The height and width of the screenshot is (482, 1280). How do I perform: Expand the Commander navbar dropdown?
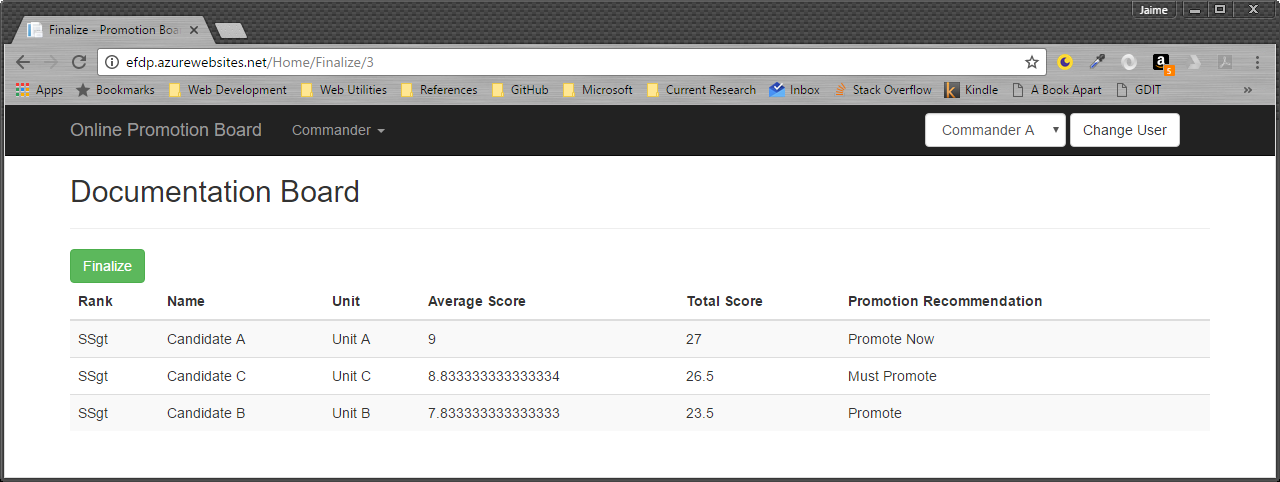click(338, 130)
